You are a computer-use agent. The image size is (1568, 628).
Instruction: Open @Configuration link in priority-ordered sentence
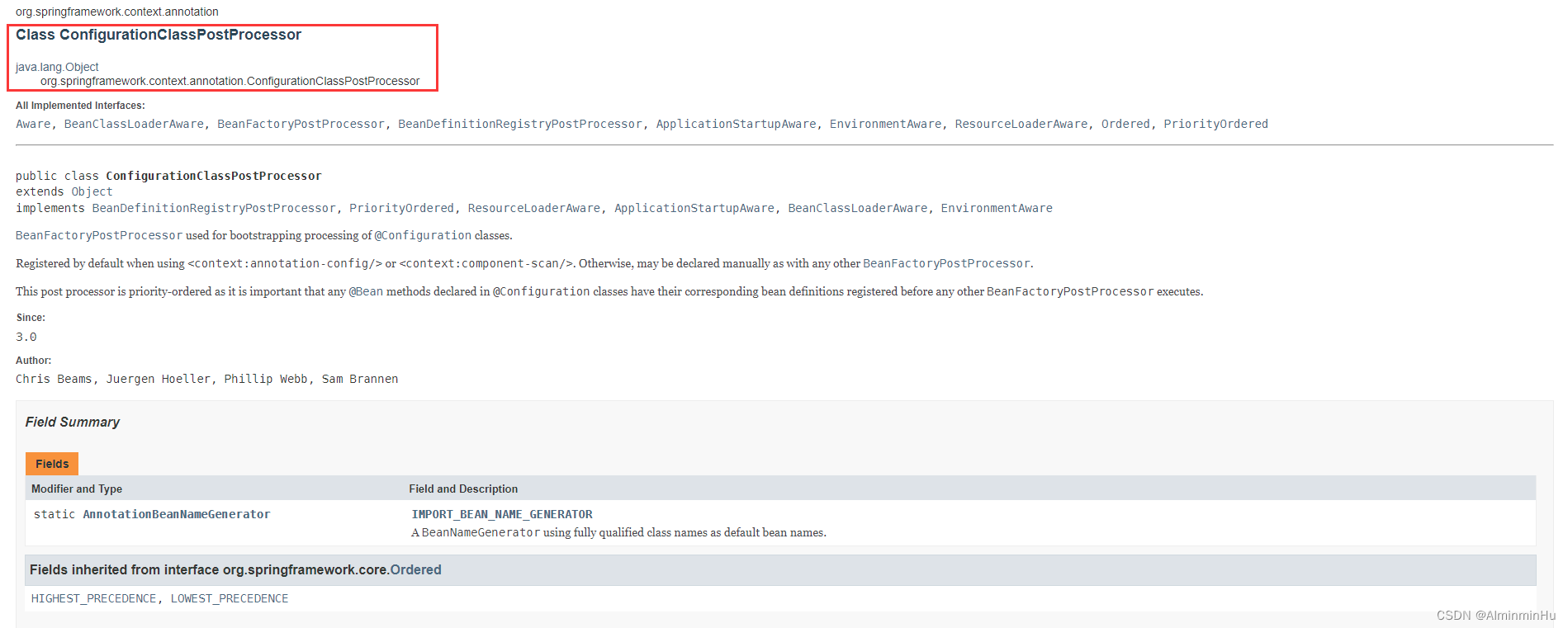[542, 291]
